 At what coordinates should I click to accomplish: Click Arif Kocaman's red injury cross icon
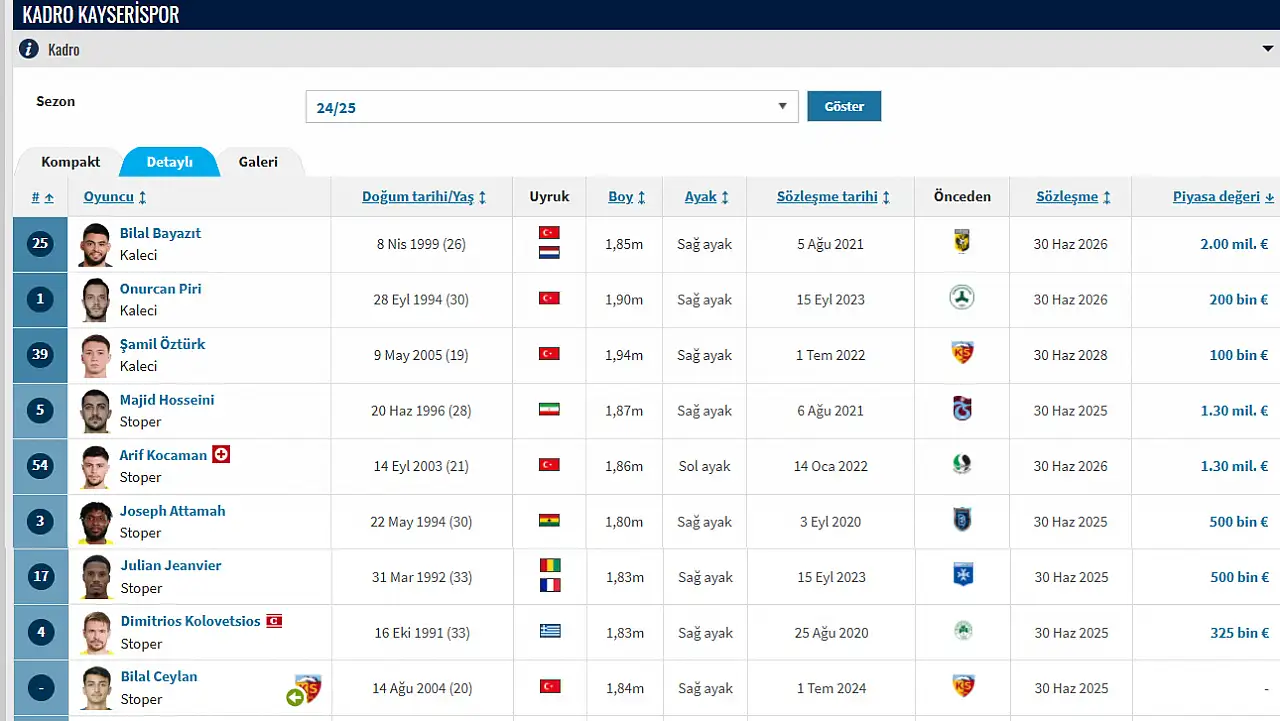221,455
